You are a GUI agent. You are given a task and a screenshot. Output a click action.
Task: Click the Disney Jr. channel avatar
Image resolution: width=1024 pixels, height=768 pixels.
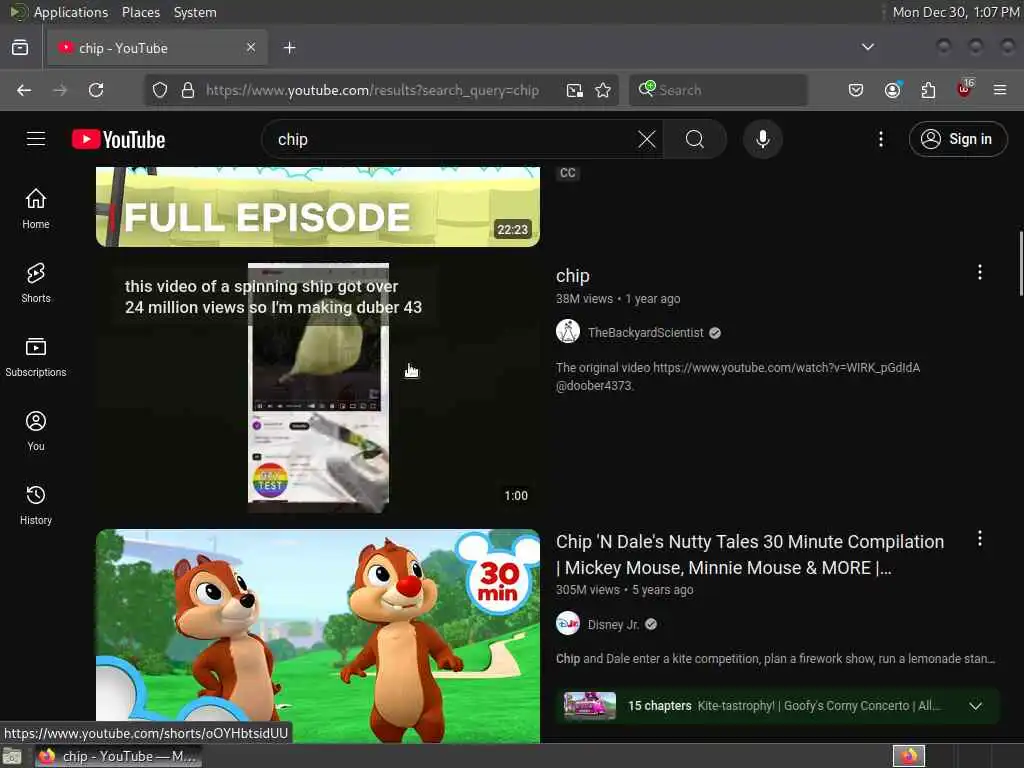568,624
